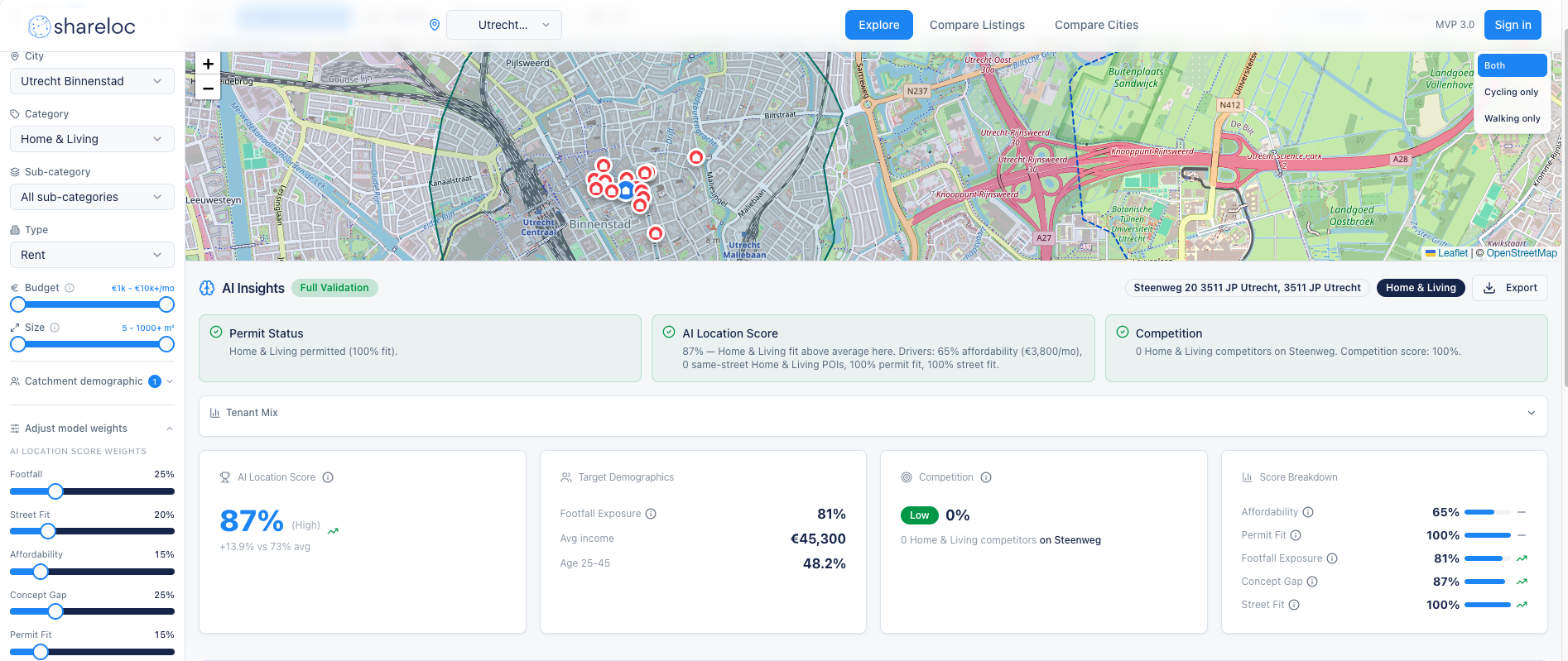Image resolution: width=1568 pixels, height=661 pixels.
Task: Click the AI Insights brain icon
Action: (x=207, y=288)
